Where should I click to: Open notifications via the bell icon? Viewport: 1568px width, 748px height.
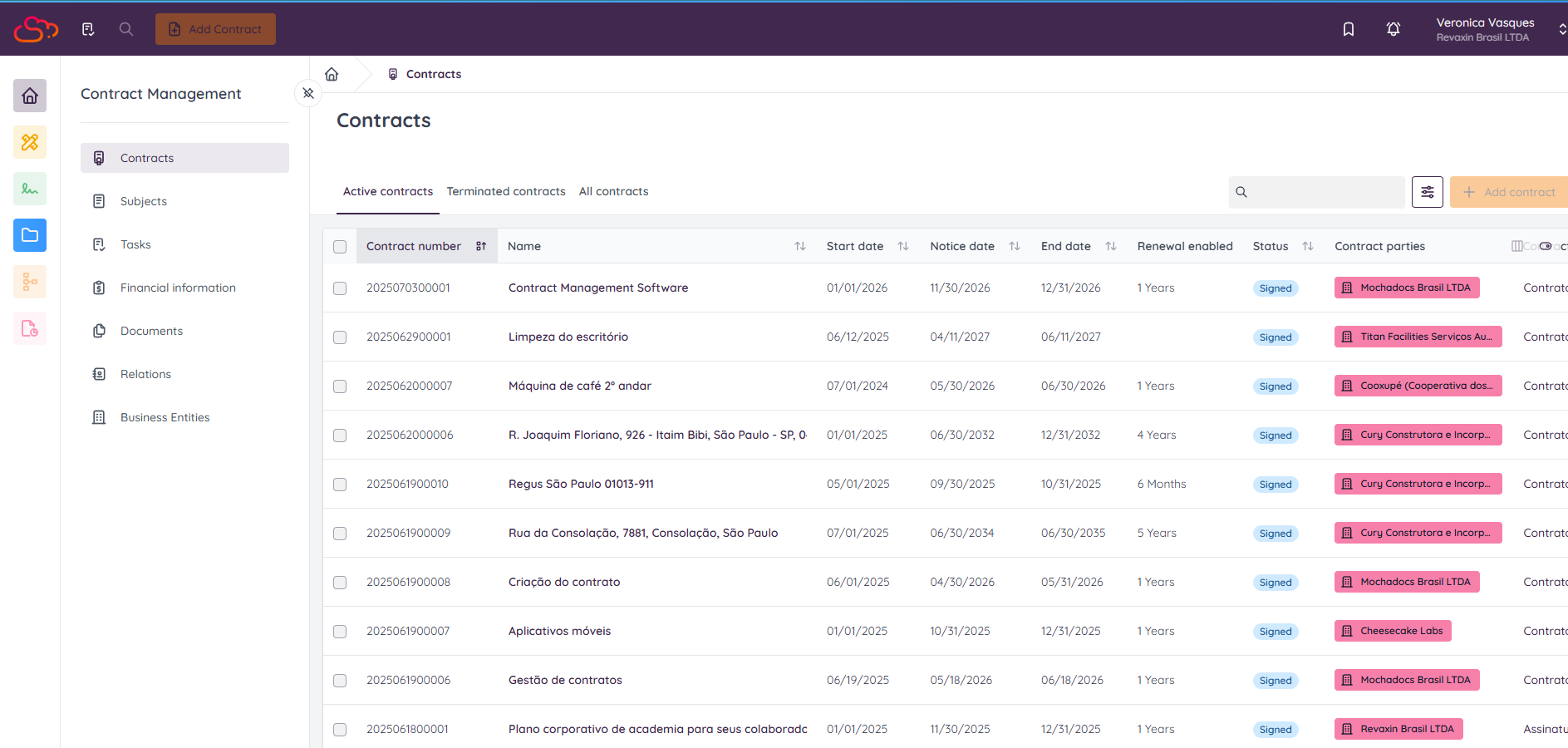(x=1393, y=29)
